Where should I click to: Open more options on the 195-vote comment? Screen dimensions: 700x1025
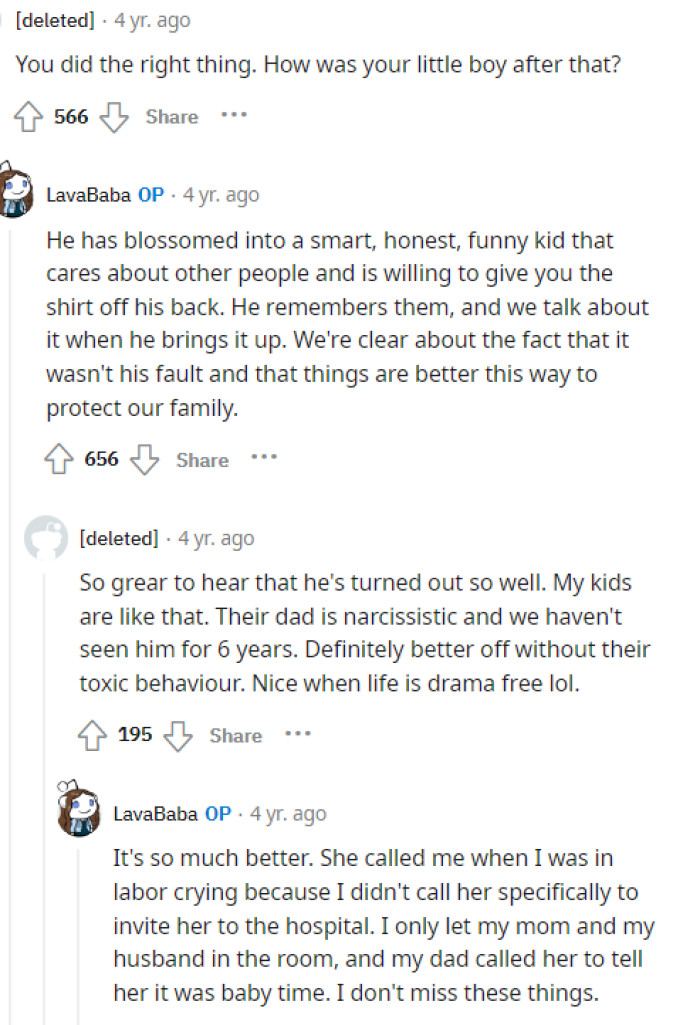[x=297, y=735]
